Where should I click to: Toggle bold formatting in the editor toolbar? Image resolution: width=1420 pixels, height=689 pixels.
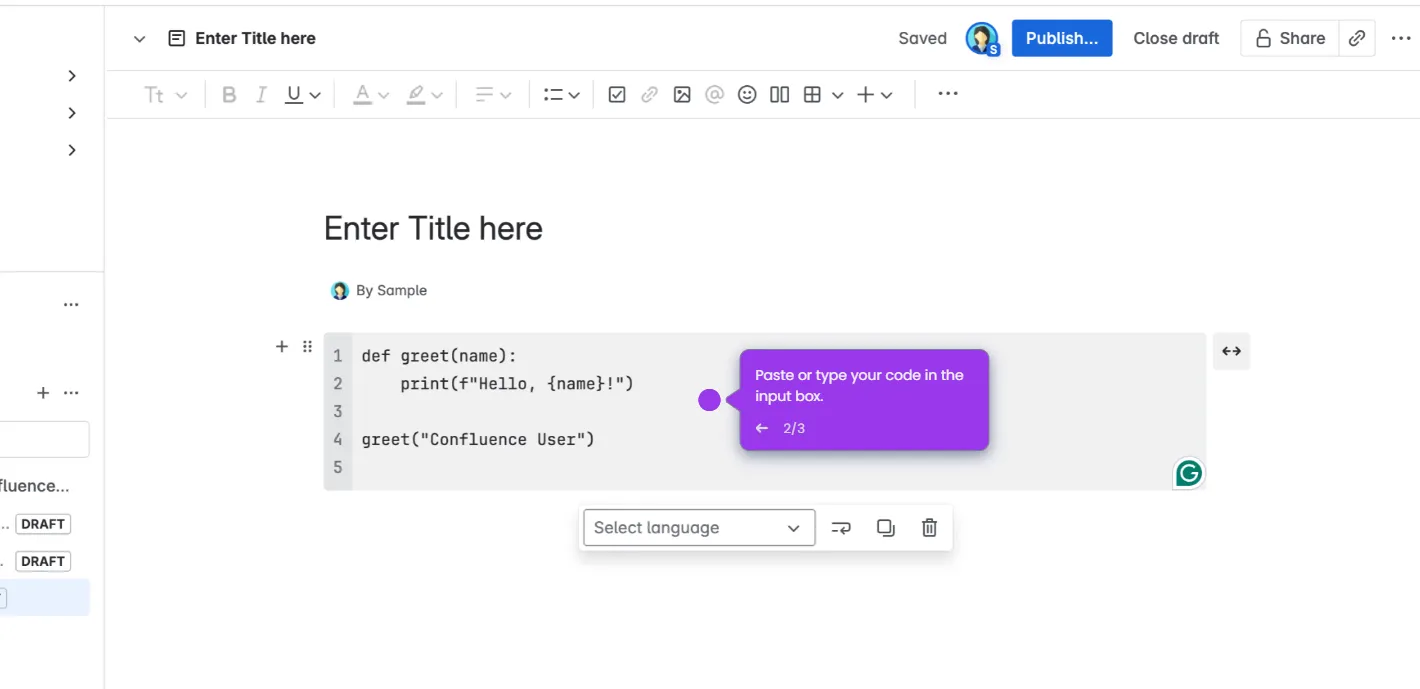tap(229, 95)
